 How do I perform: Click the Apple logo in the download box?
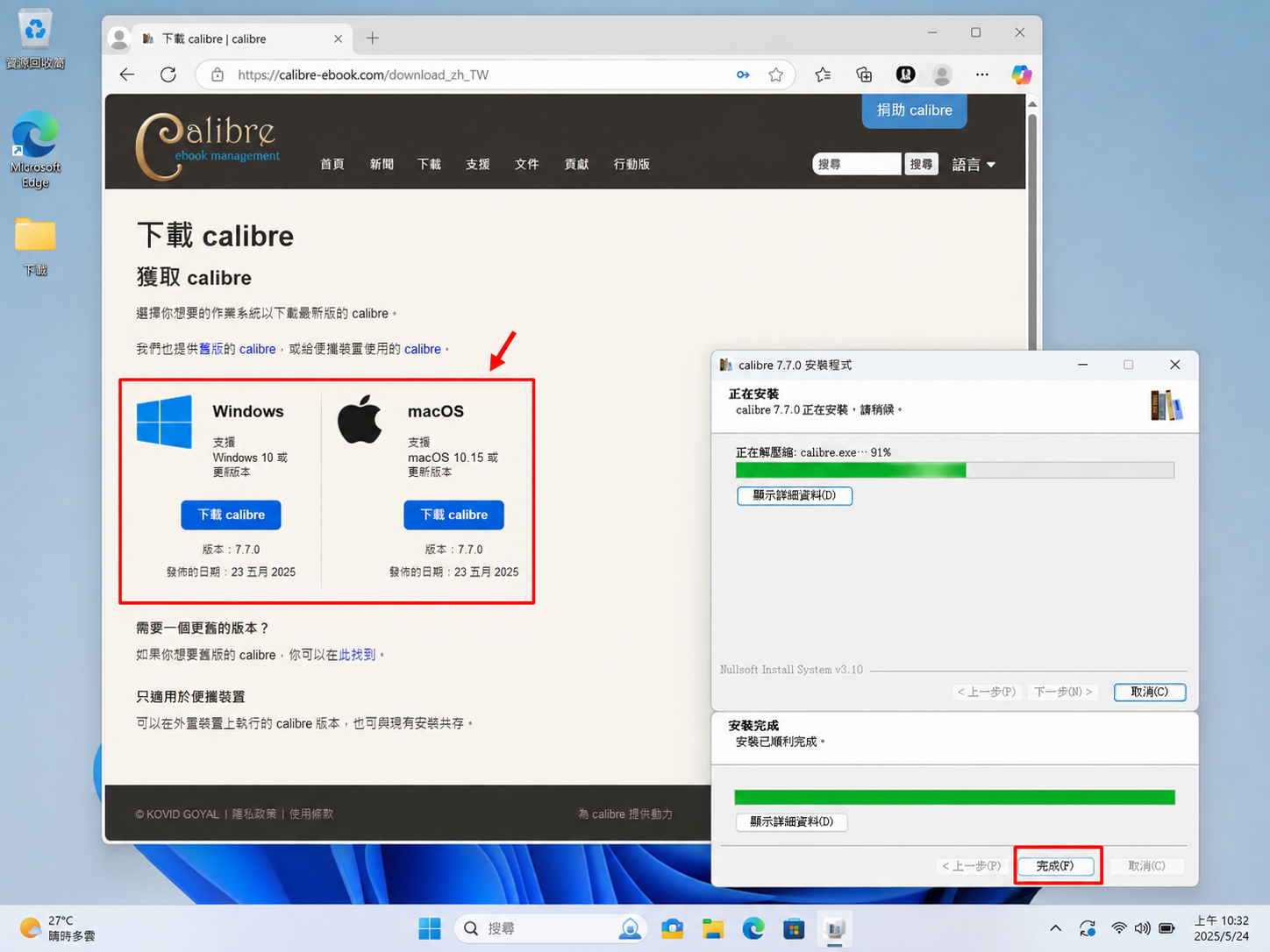click(x=360, y=419)
